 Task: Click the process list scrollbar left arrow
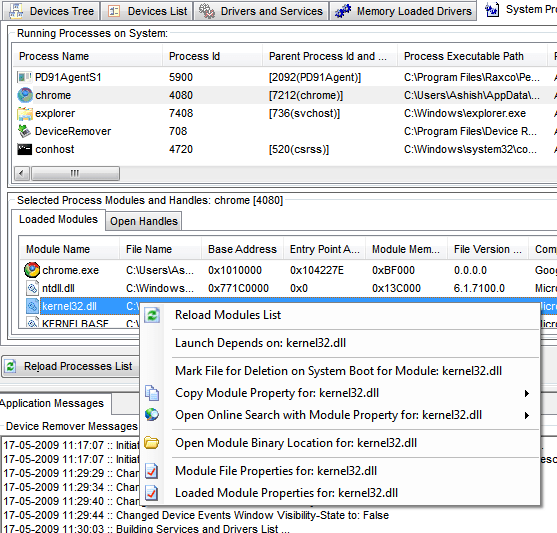22,173
